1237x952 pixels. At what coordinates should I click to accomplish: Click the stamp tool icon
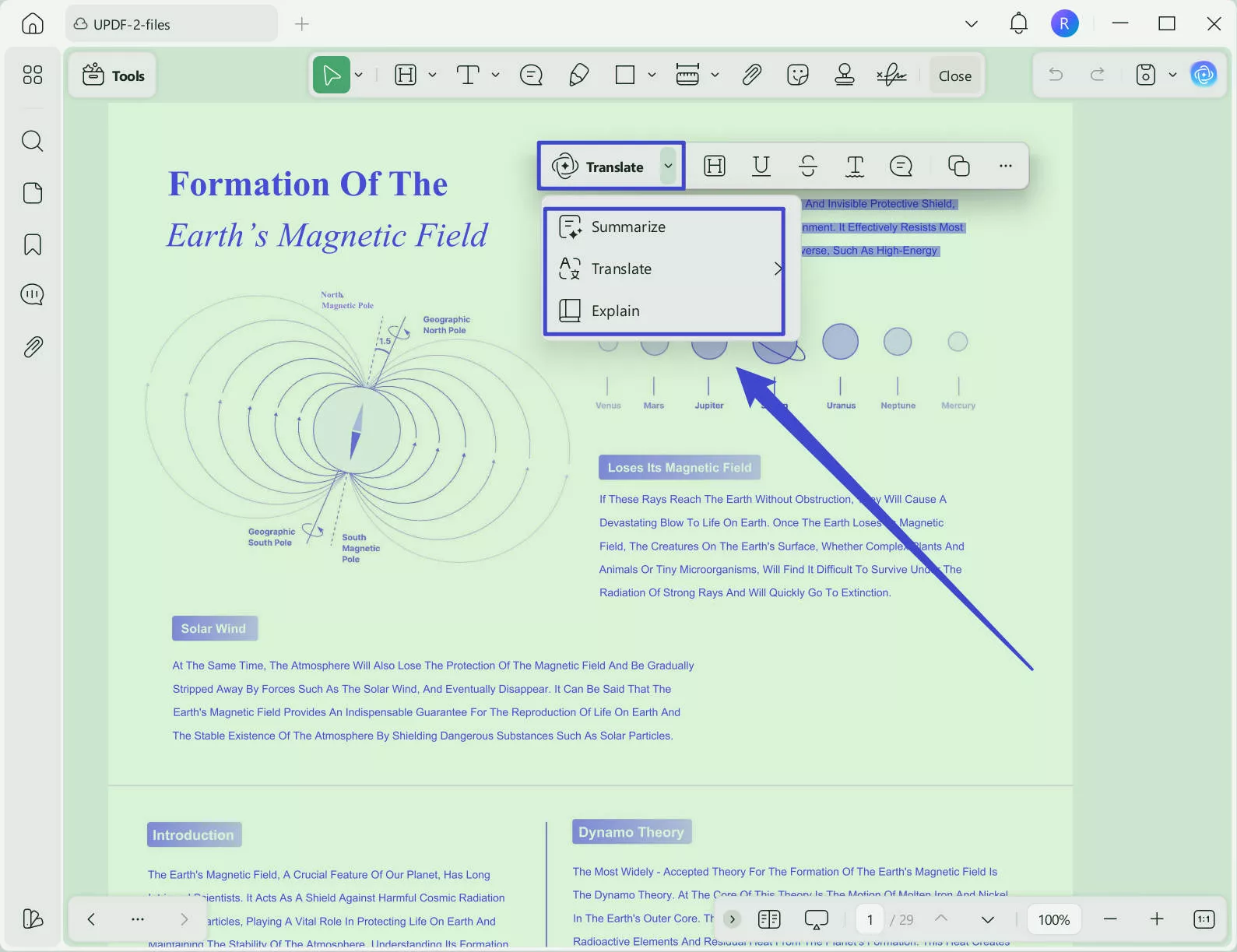(844, 76)
